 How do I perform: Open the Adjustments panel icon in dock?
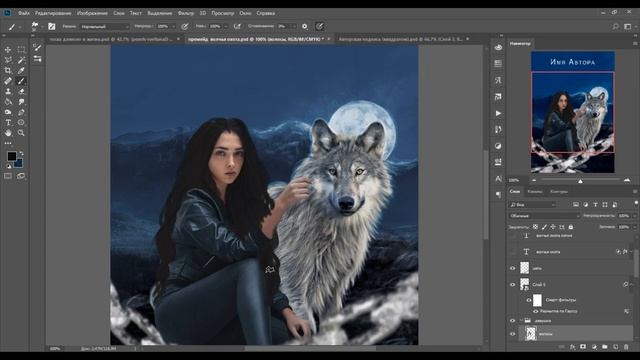498,146
